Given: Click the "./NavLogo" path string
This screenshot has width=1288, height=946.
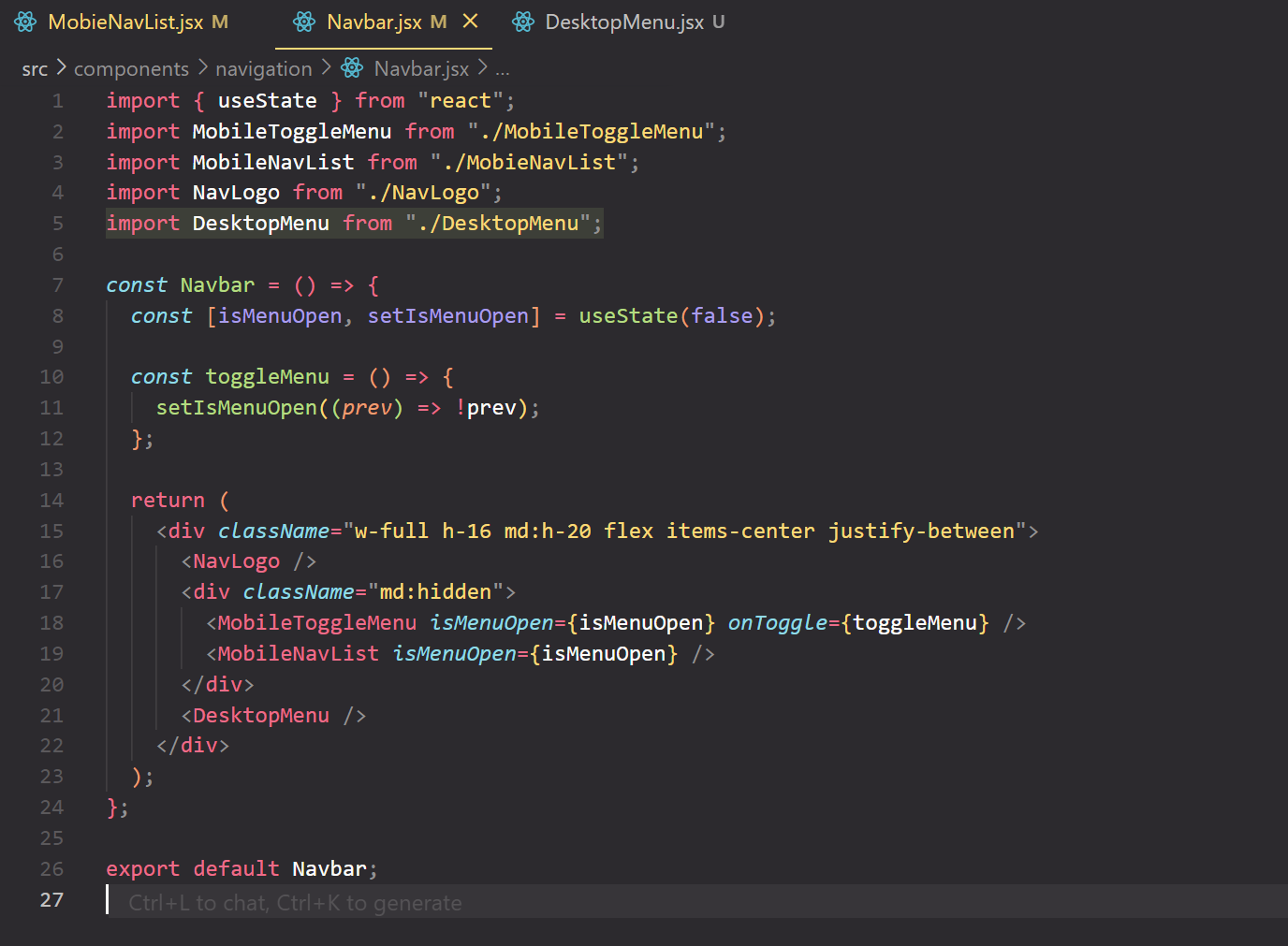Looking at the screenshot, I should coord(422,193).
